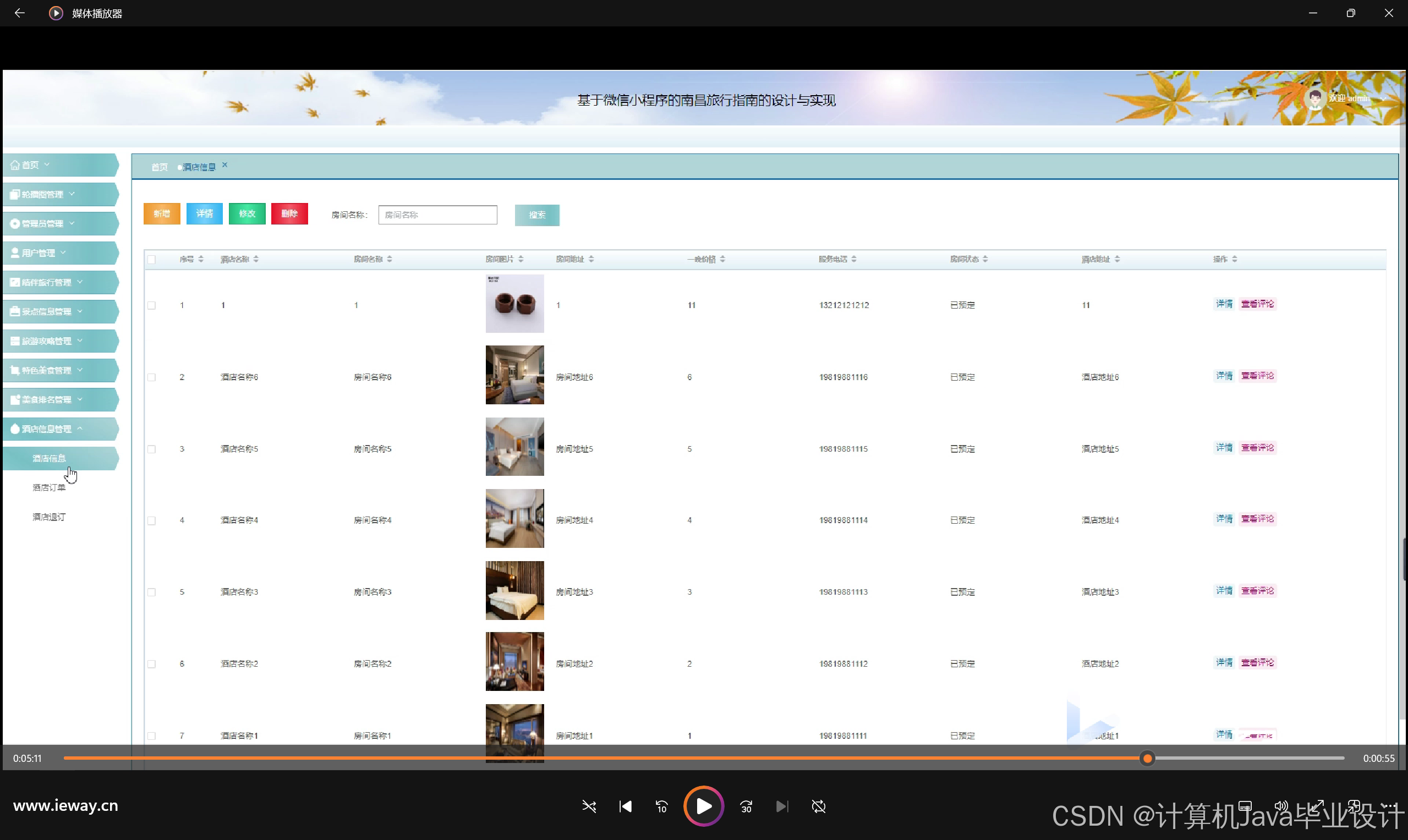Viewport: 1408px width, 840px height.
Task: Focus the 房间名称 search input field
Action: coord(437,215)
